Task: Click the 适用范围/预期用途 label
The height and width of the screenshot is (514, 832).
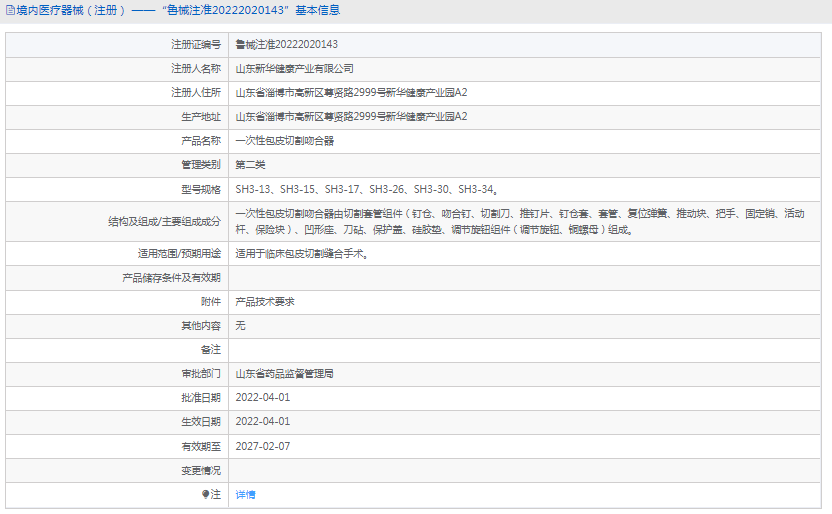Action: (x=179, y=254)
